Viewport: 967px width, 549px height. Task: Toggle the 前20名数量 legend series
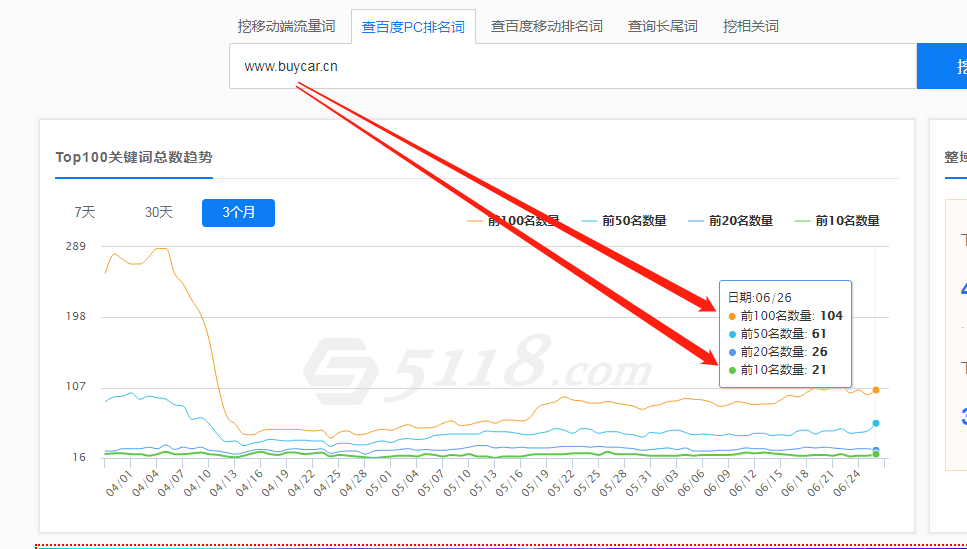click(x=730, y=221)
